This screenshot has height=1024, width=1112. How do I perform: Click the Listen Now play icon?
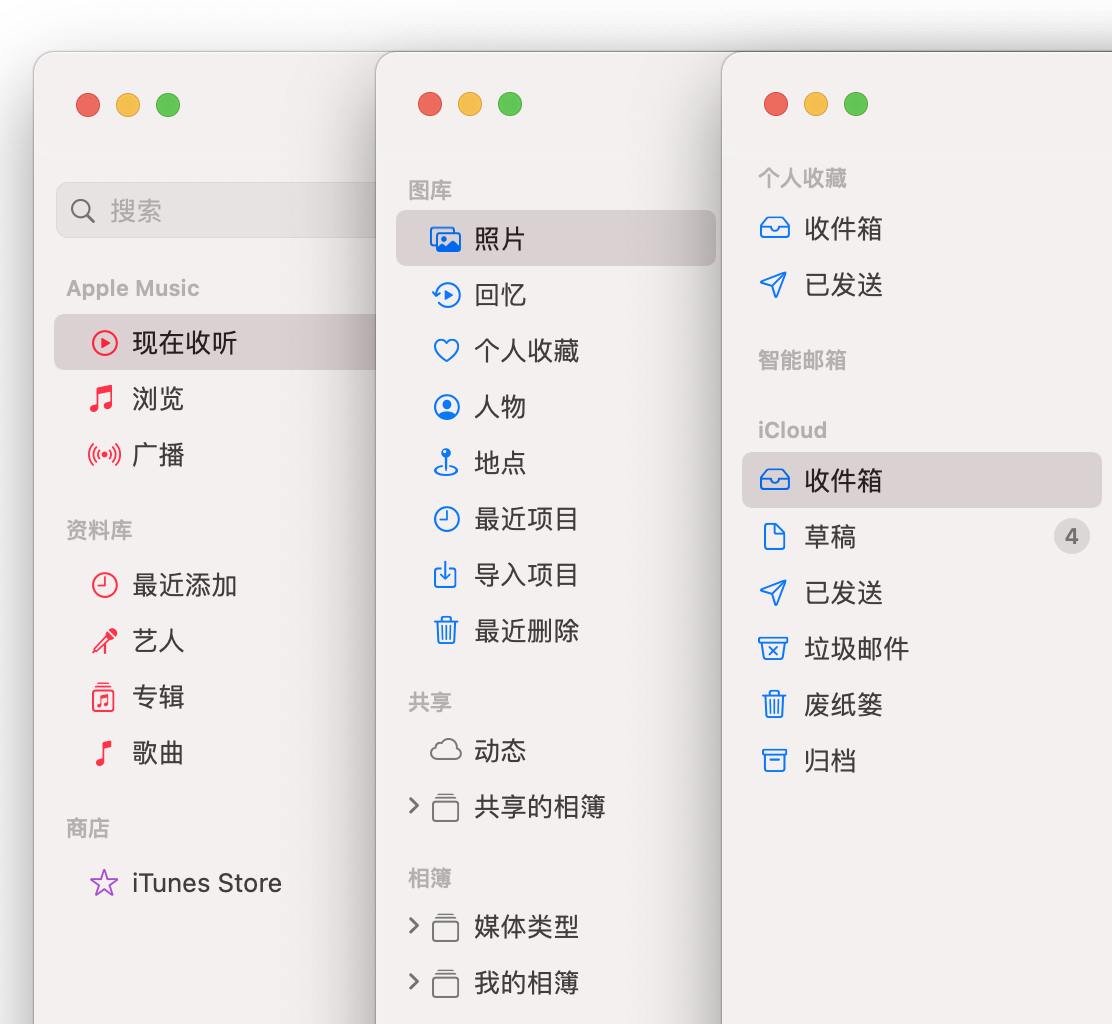click(x=104, y=343)
